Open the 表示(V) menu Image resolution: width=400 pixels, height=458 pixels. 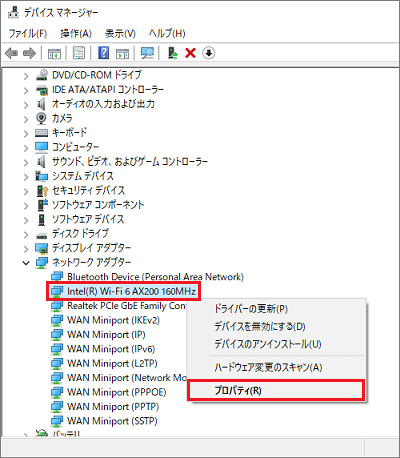point(120,33)
